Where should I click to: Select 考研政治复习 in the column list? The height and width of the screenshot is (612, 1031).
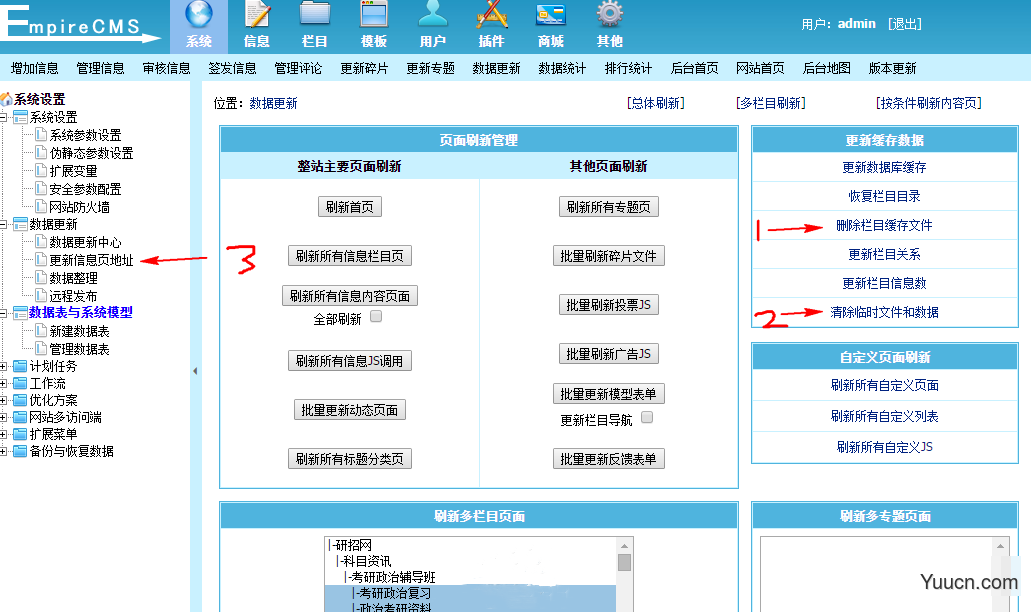click(x=395, y=594)
